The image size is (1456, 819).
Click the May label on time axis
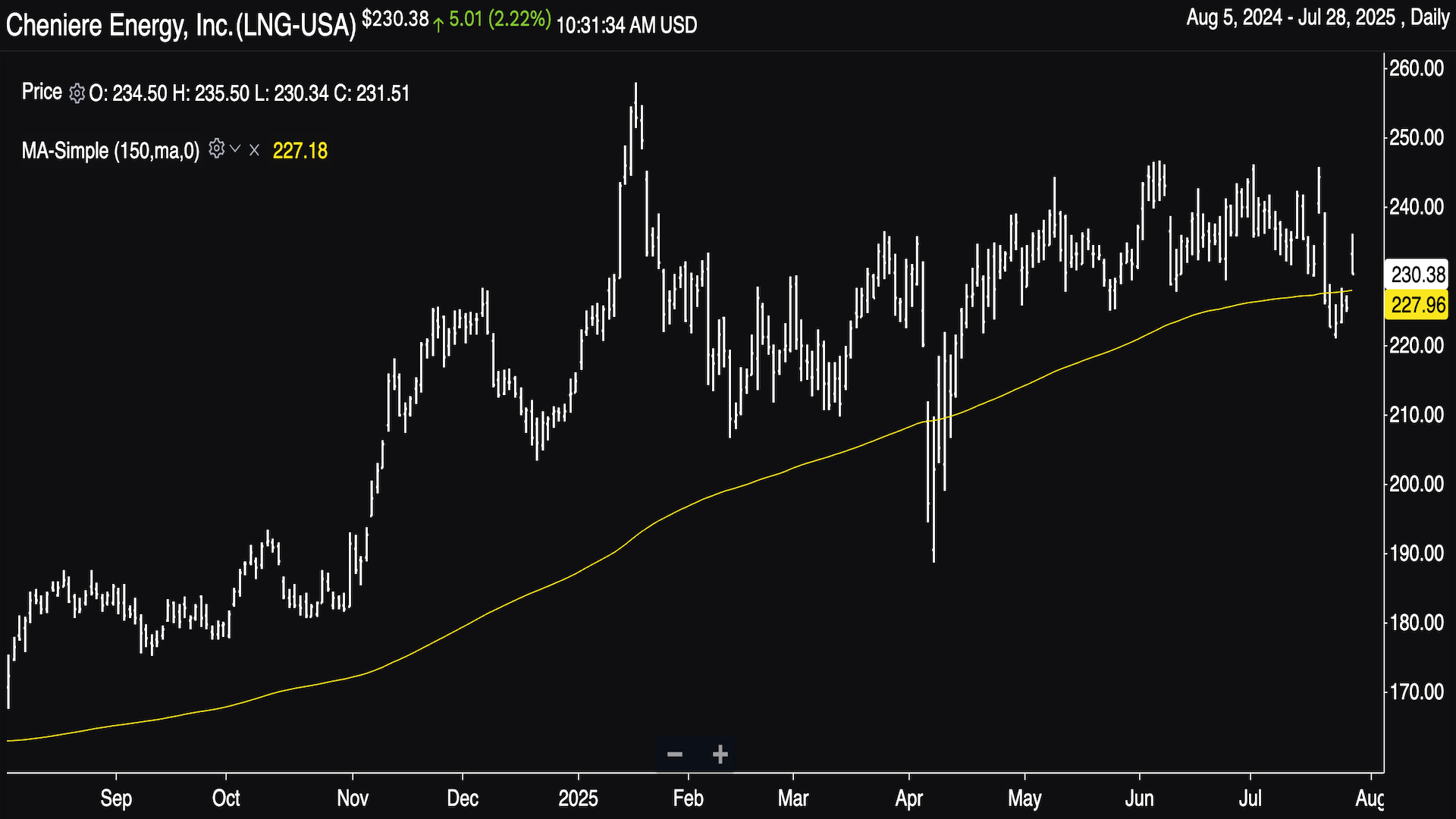tap(1025, 799)
